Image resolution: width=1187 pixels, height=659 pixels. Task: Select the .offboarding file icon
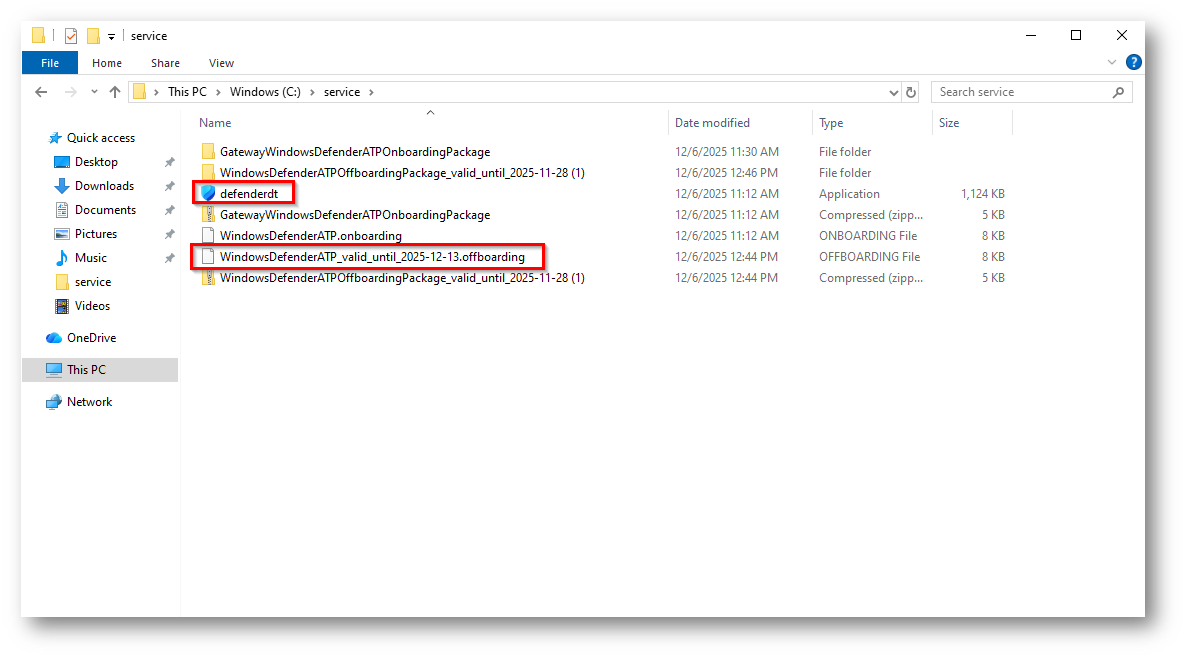[x=208, y=256]
